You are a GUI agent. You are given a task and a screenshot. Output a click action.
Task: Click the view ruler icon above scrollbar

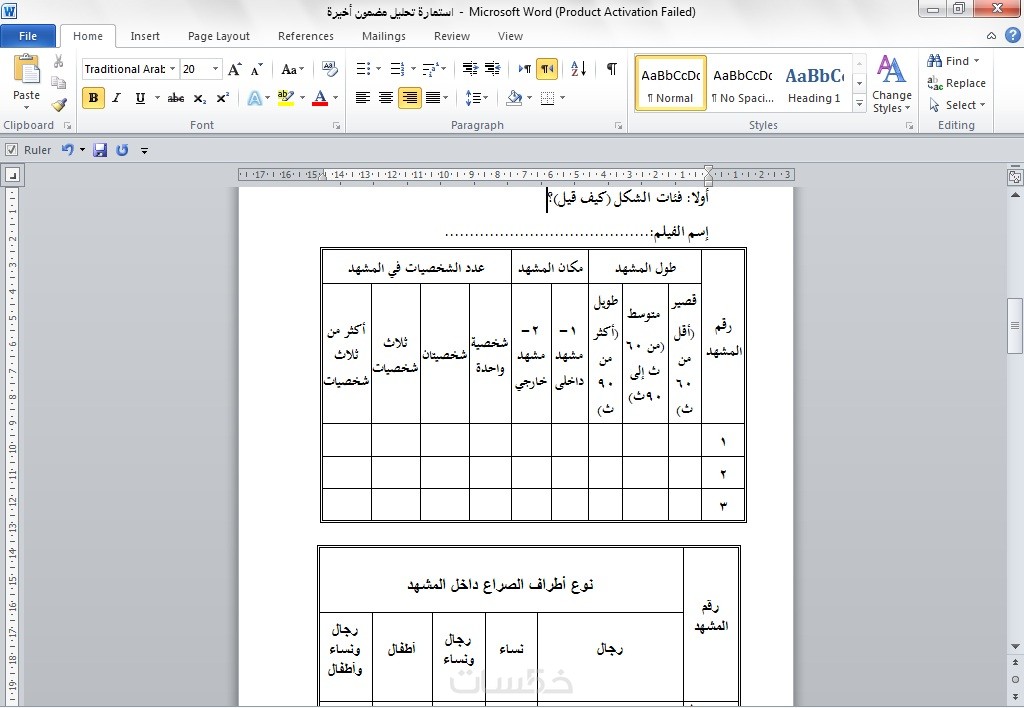click(1015, 176)
